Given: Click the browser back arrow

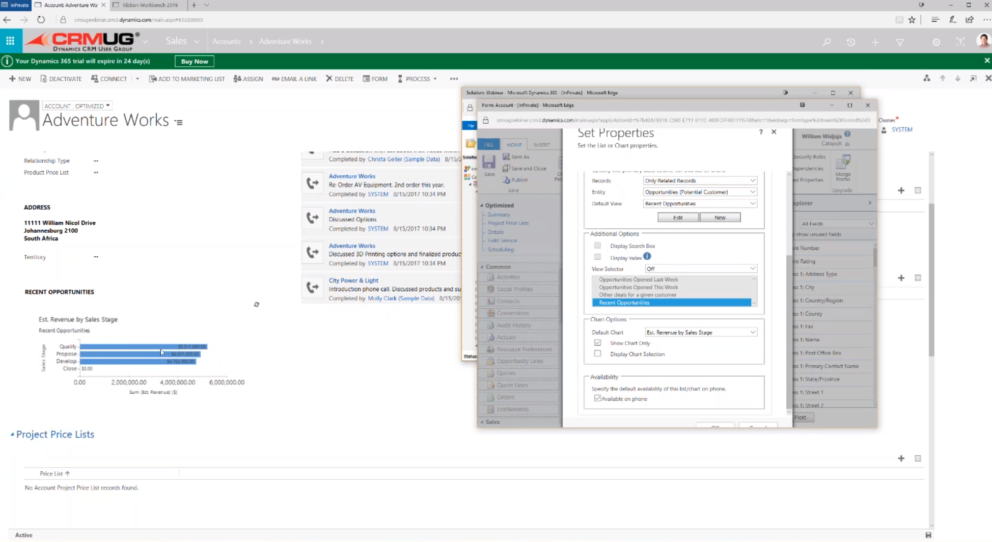Looking at the screenshot, I should pos(8,20).
